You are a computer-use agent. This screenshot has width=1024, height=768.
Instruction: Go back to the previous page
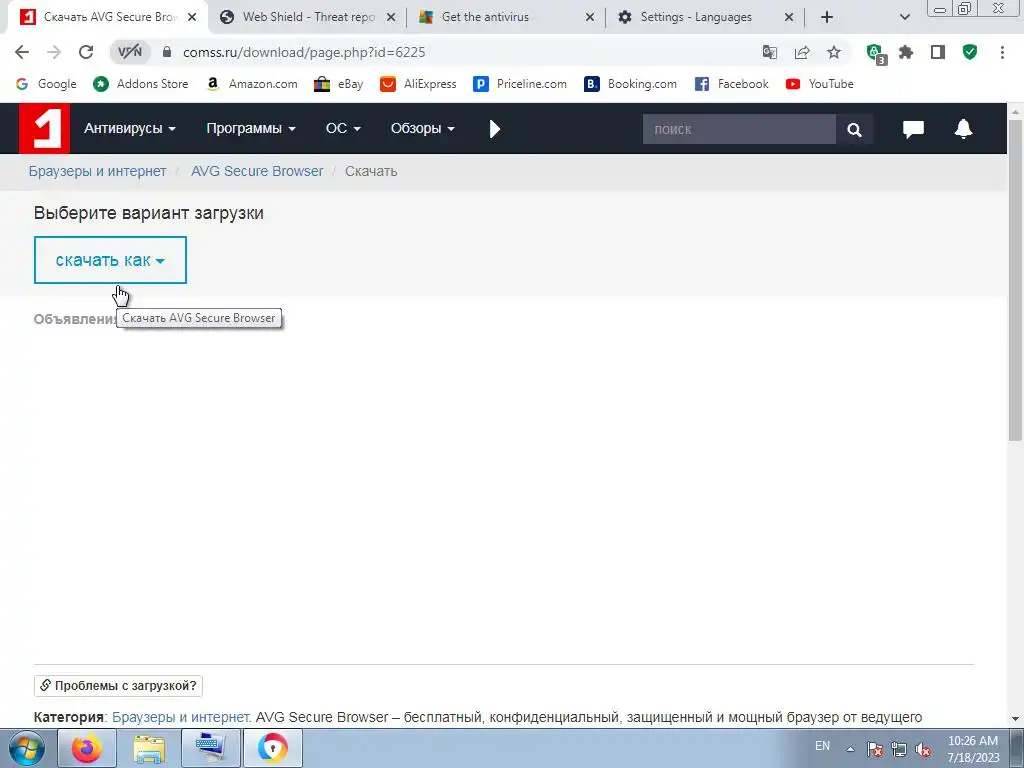22,52
